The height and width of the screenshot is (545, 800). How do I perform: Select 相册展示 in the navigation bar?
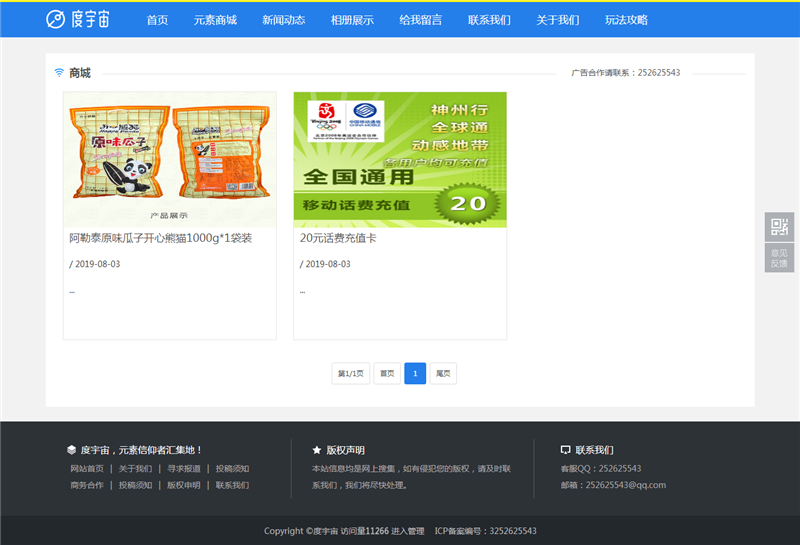[352, 20]
